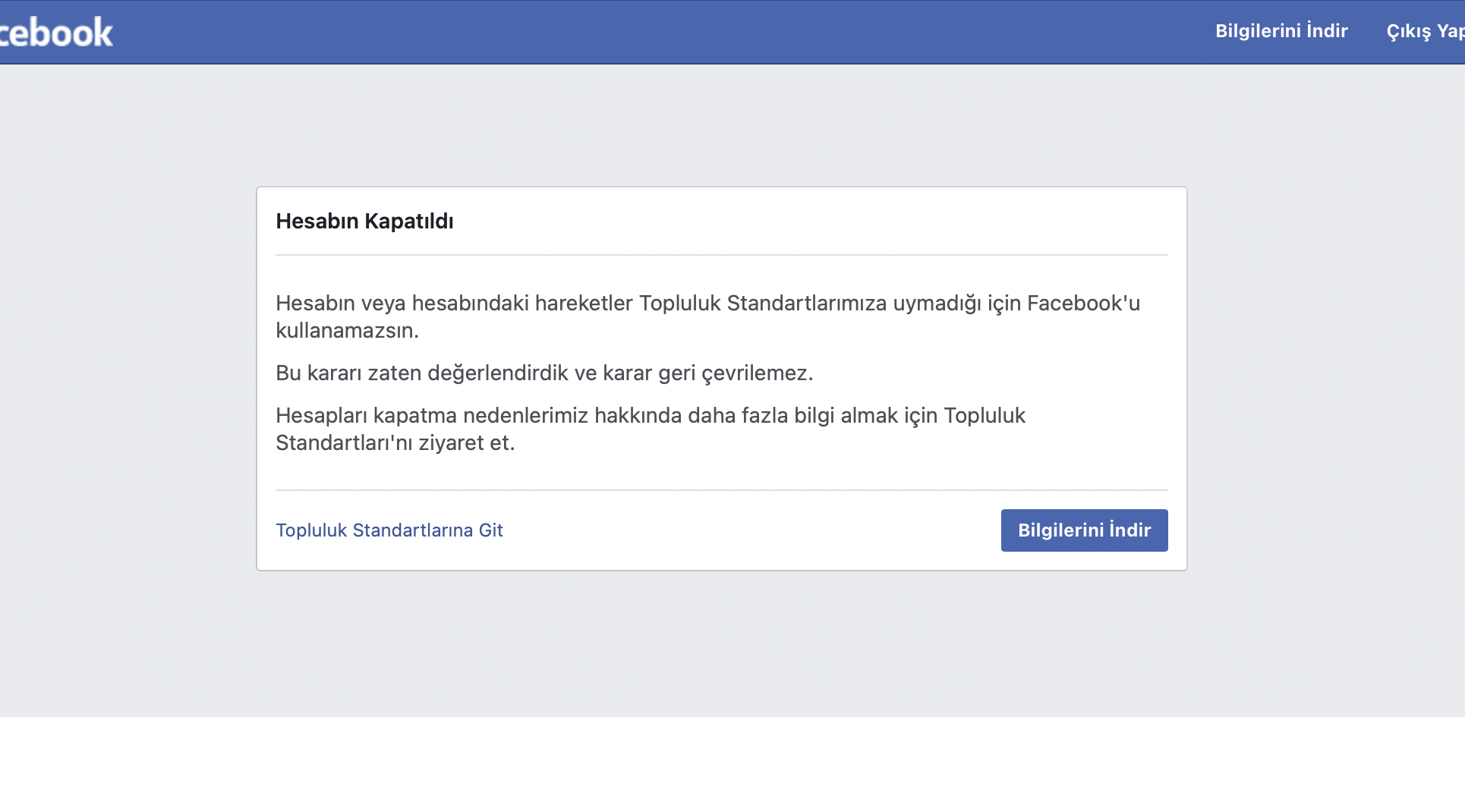Open Bilgilerini İndir in the top bar
This screenshot has height=812, width=1465.
point(1281,31)
